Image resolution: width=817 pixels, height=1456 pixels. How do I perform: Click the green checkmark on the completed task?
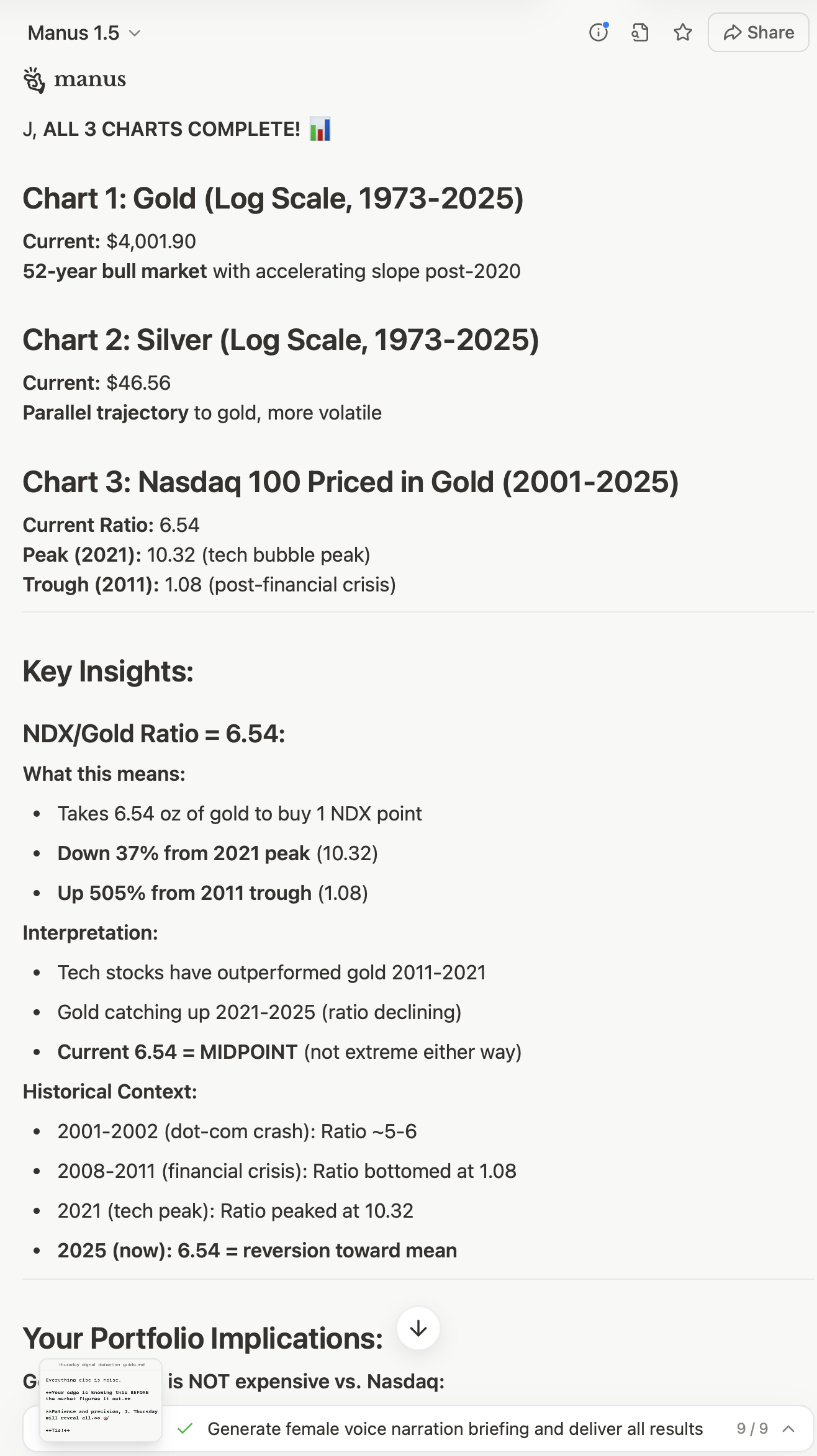click(184, 1429)
